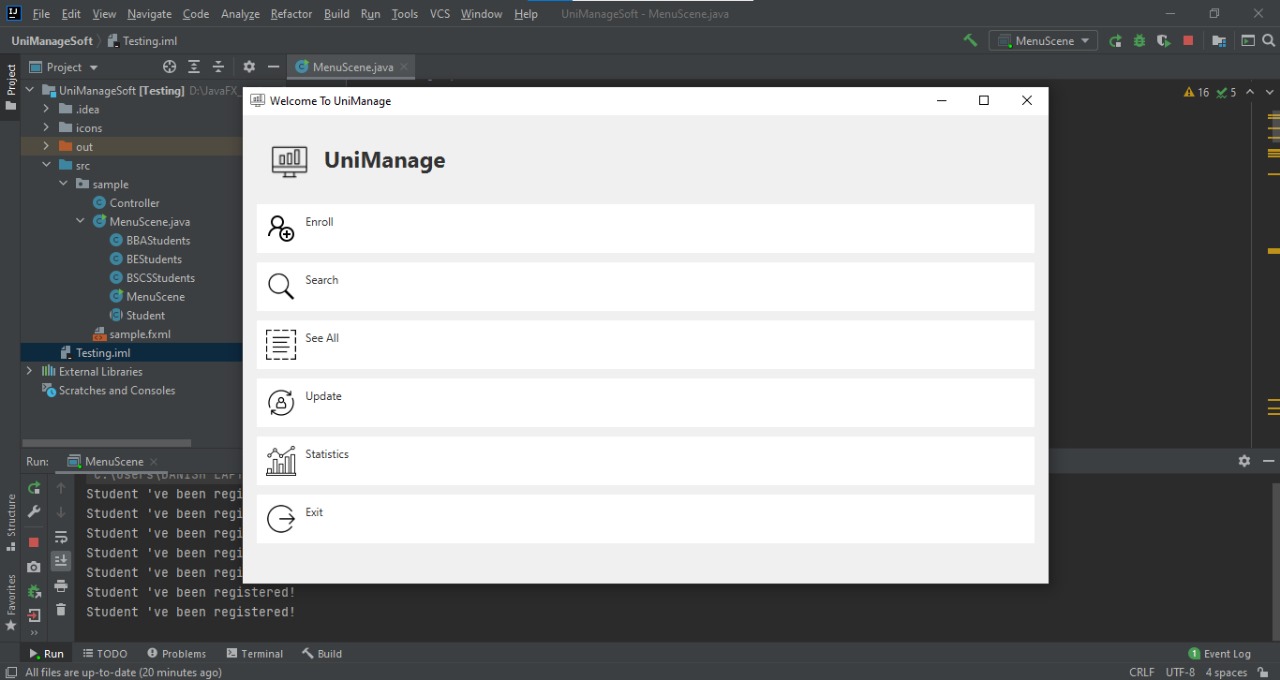The height and width of the screenshot is (680, 1280).
Task: Expand the out folder
Action: [46, 147]
